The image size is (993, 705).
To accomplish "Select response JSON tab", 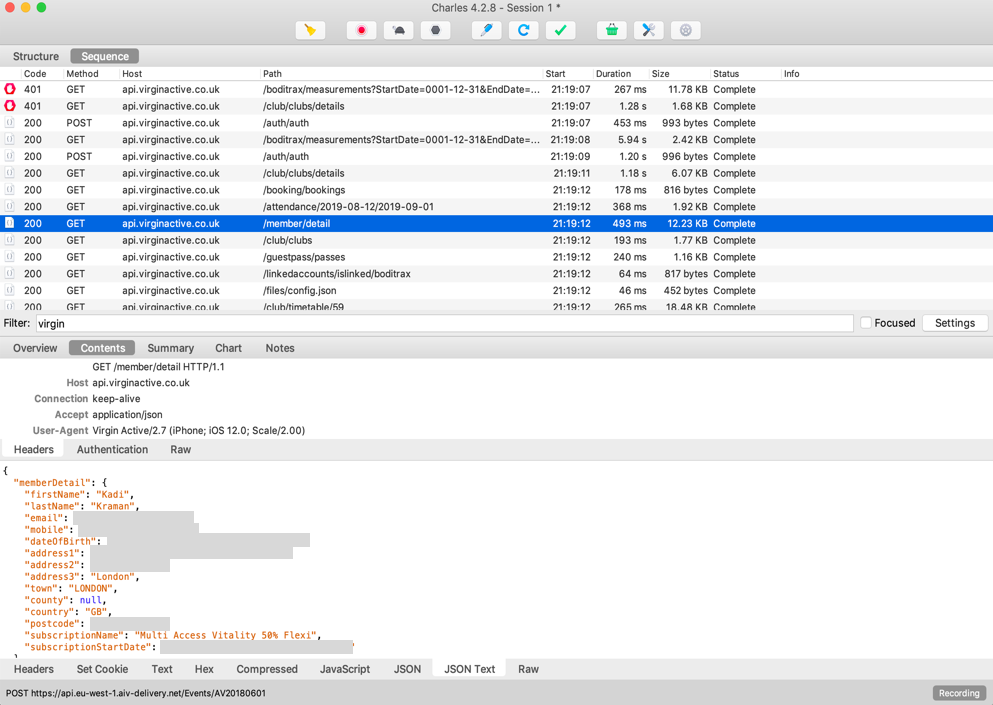I will [407, 669].
